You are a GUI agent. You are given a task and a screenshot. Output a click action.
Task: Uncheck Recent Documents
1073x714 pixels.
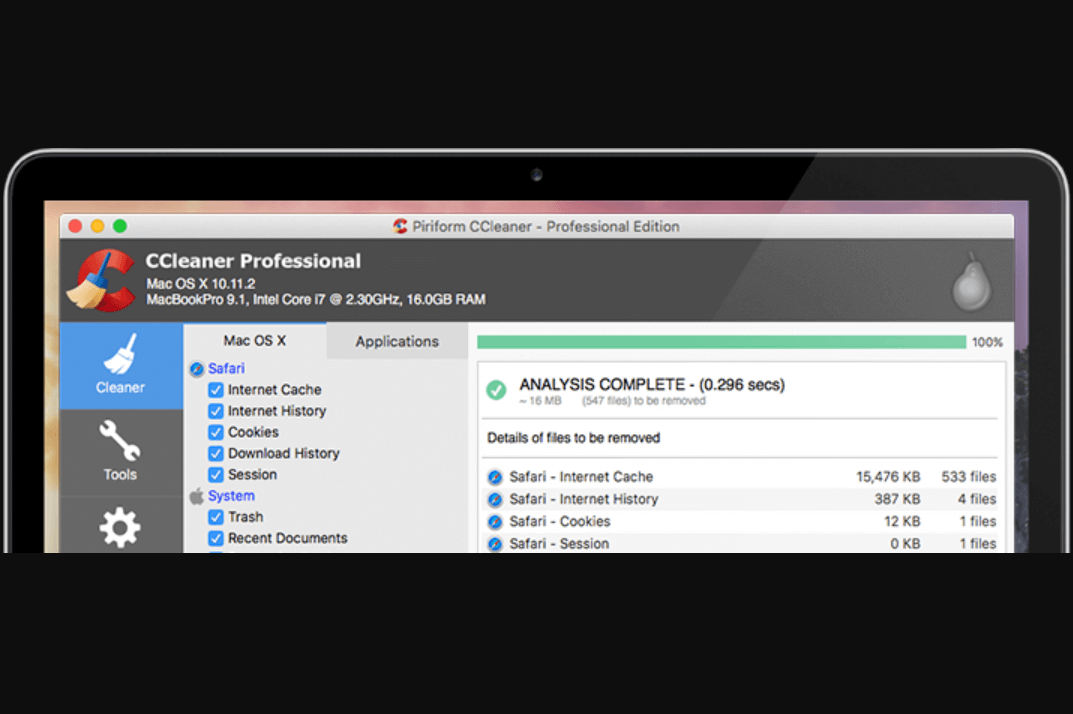click(x=214, y=538)
